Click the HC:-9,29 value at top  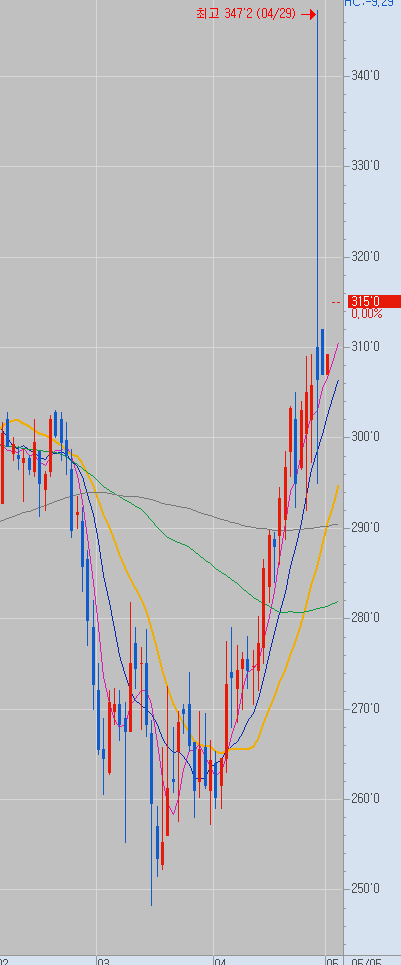[369, 3]
